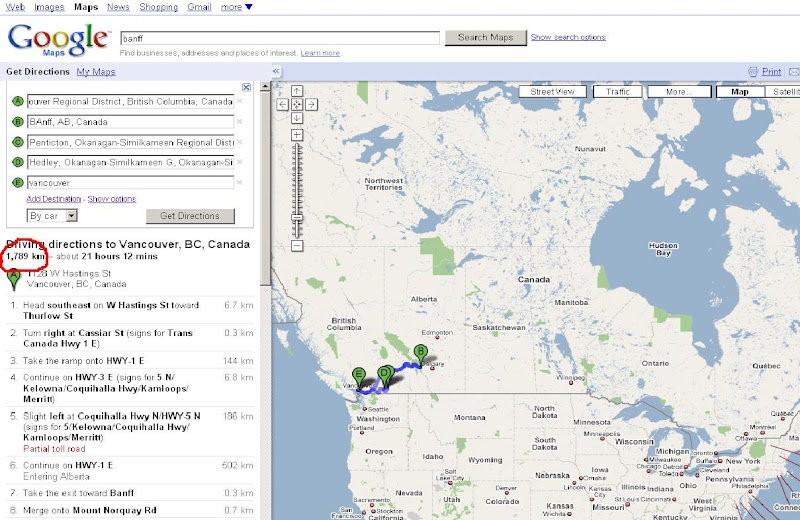Click the first destination field for Regional District

pos(130,102)
